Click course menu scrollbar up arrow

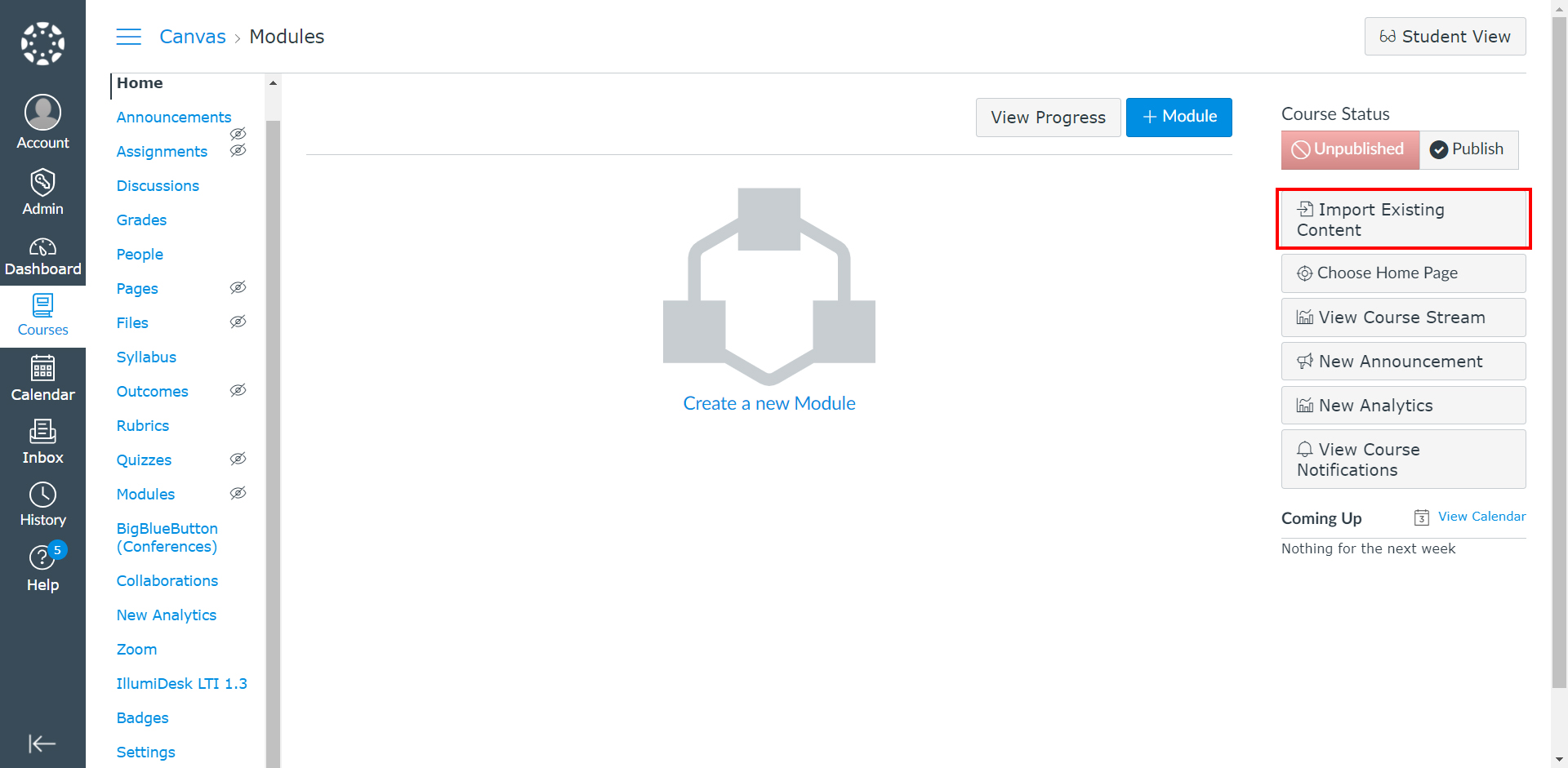(273, 82)
